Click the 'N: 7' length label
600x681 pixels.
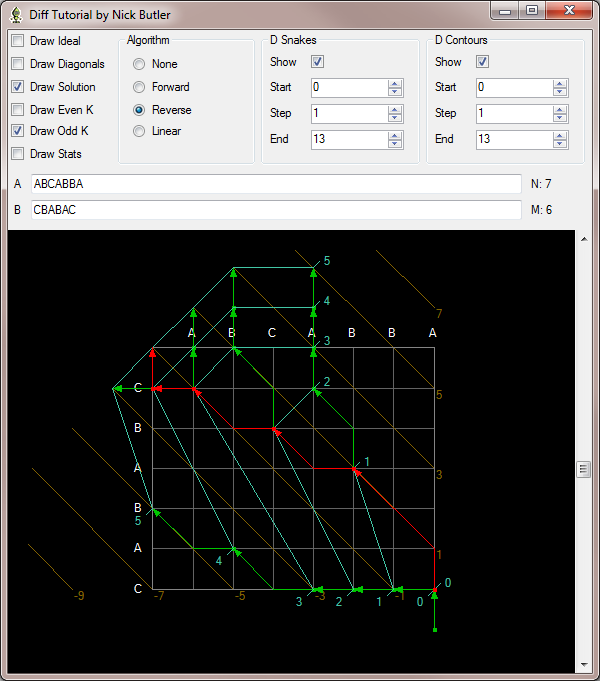click(541, 184)
